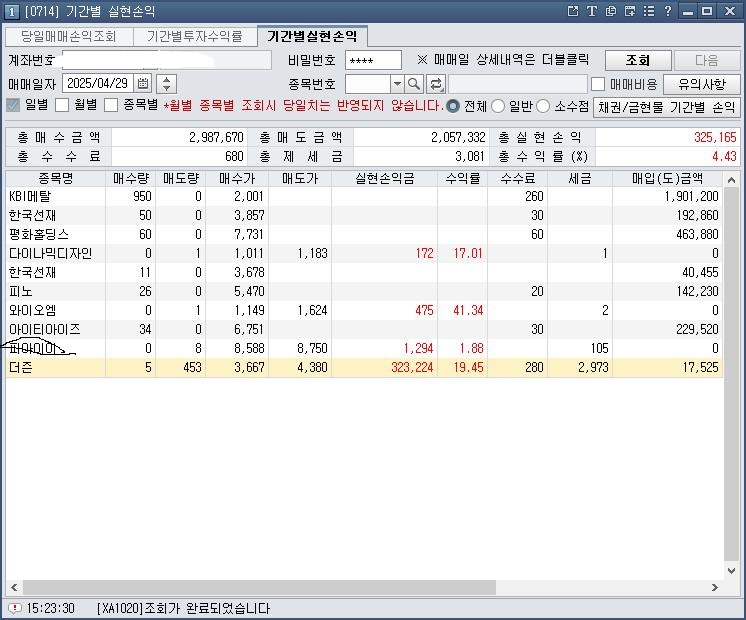Select the 전체 radio button

[453, 106]
